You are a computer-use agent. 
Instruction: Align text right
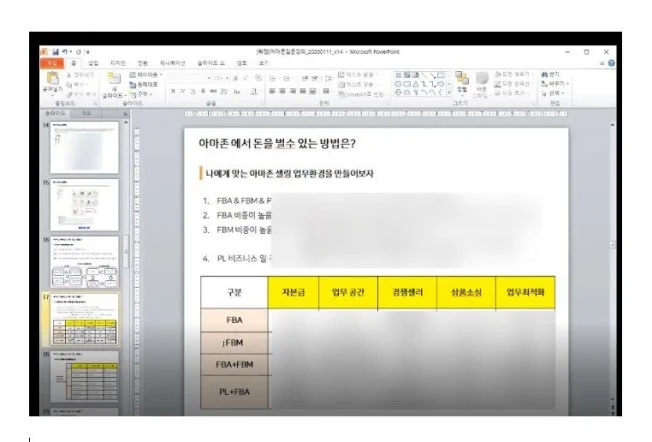pos(293,91)
